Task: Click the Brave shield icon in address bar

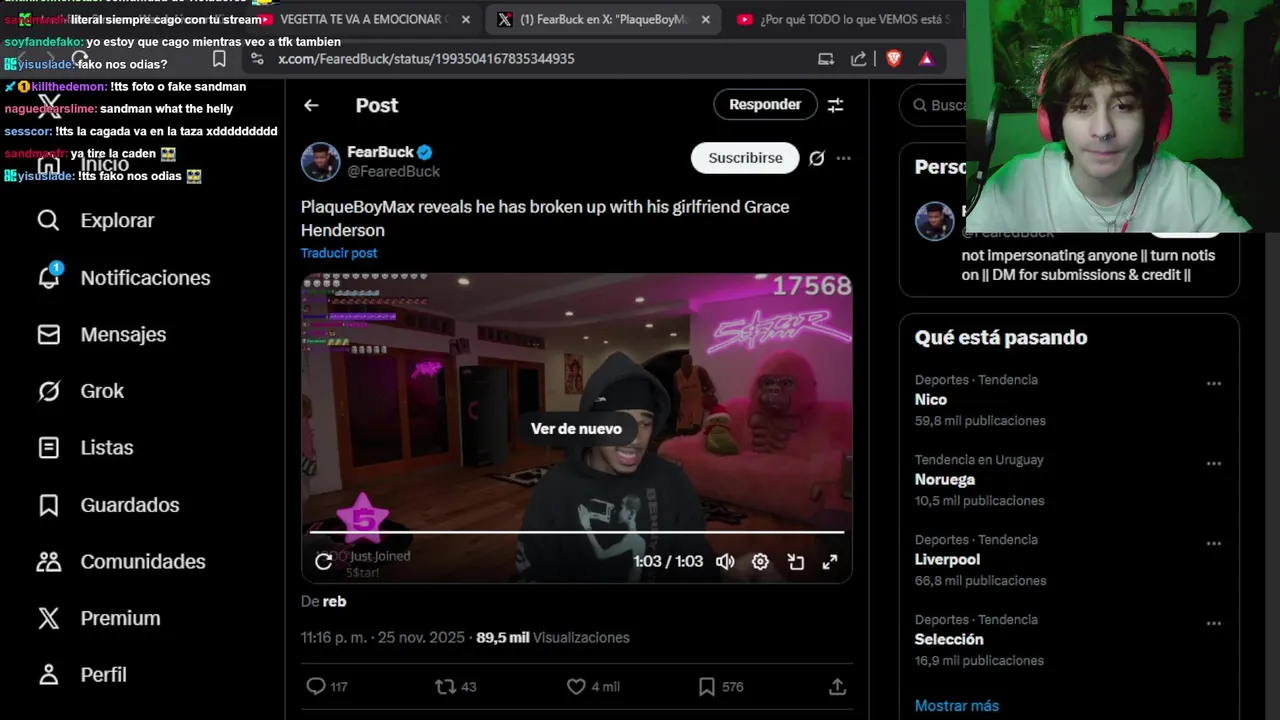Action: pyautogui.click(x=894, y=58)
